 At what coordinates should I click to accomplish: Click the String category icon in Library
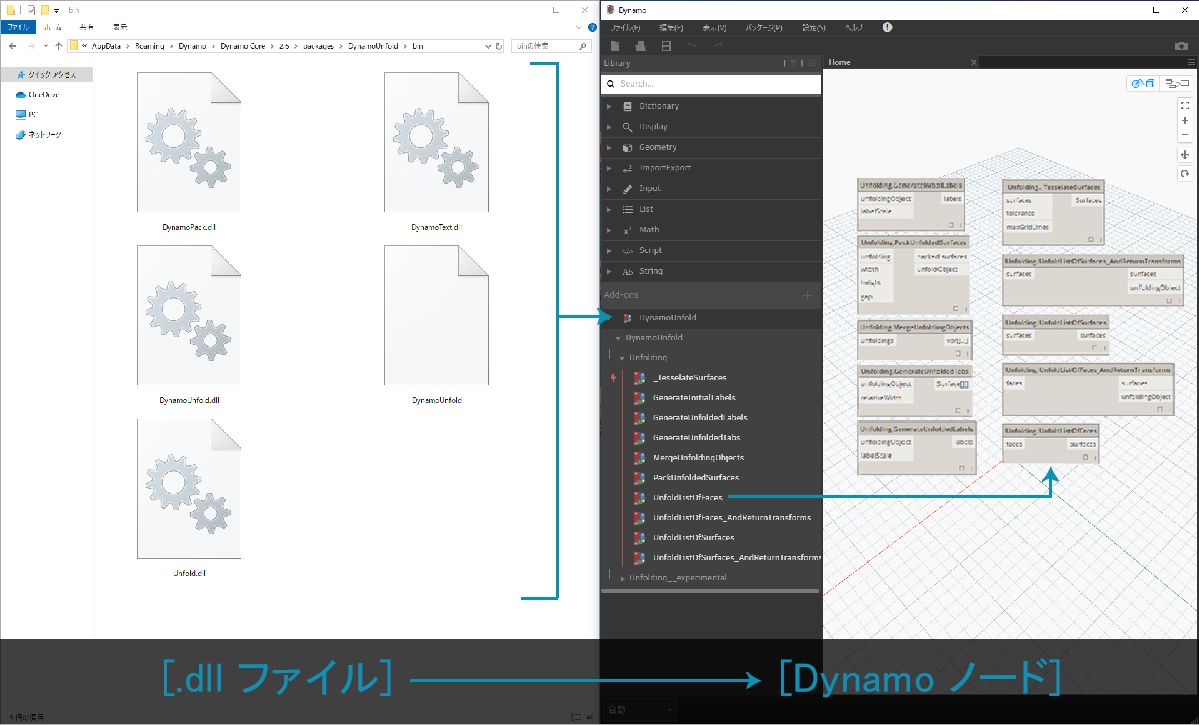coord(627,271)
